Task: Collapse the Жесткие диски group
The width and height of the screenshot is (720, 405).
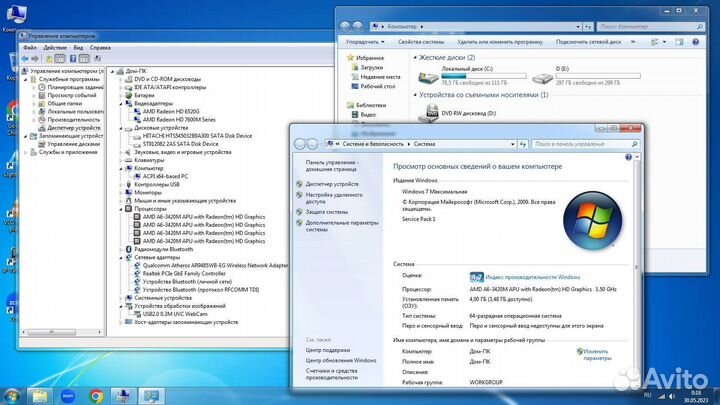Action: tap(415, 57)
